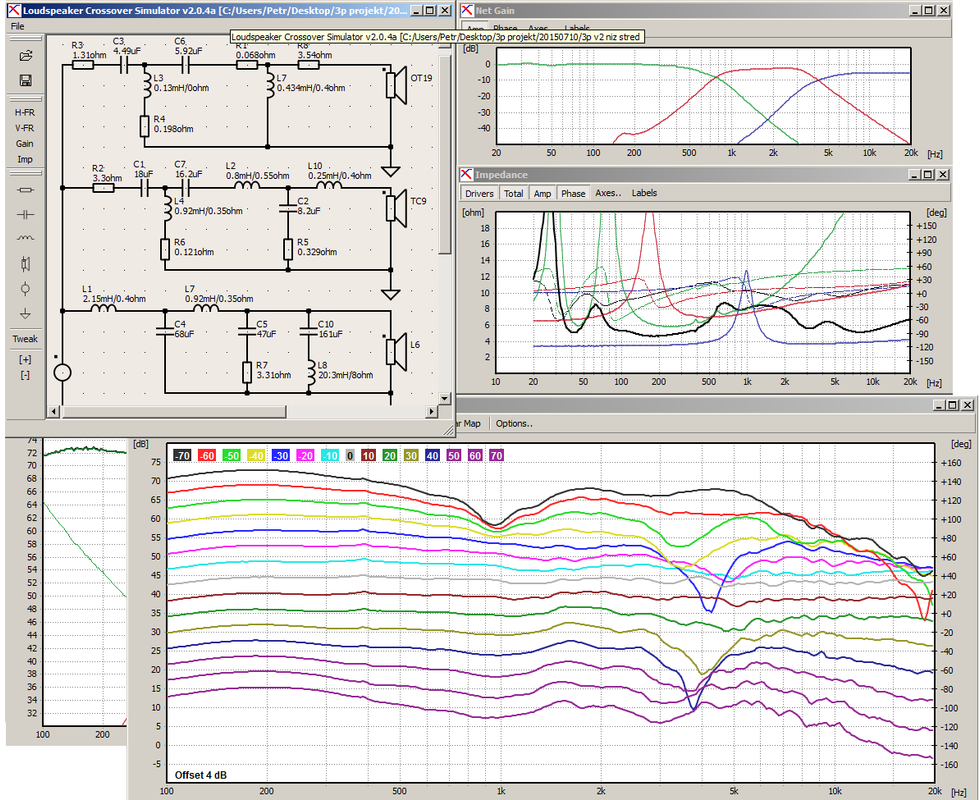The image size is (980, 800).
Task: Click the -30 degree legend swatch
Action: pos(281,456)
